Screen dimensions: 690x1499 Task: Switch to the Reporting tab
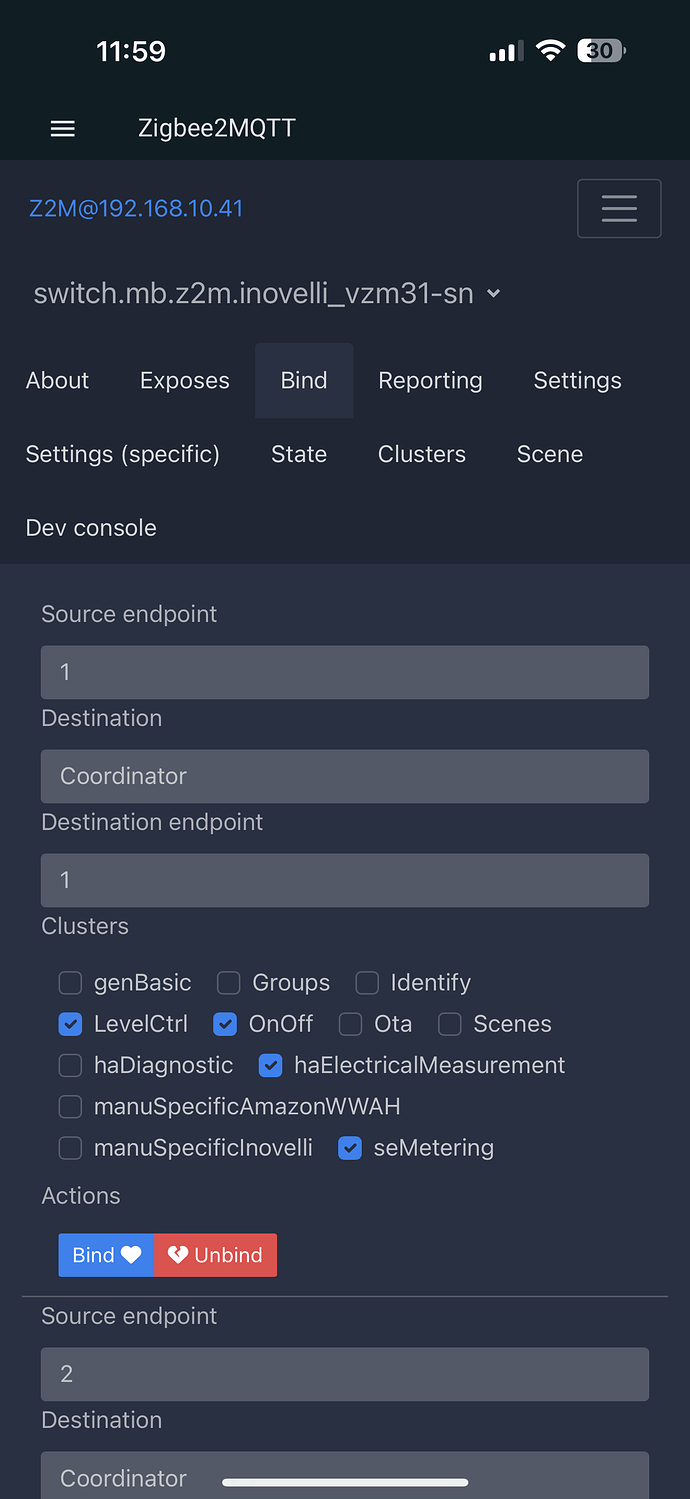tap(430, 381)
